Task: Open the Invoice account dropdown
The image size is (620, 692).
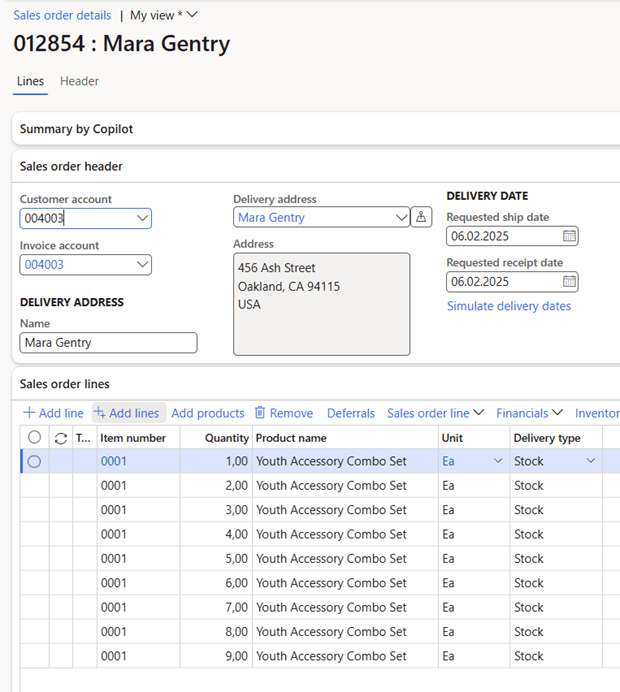Action: 141,265
